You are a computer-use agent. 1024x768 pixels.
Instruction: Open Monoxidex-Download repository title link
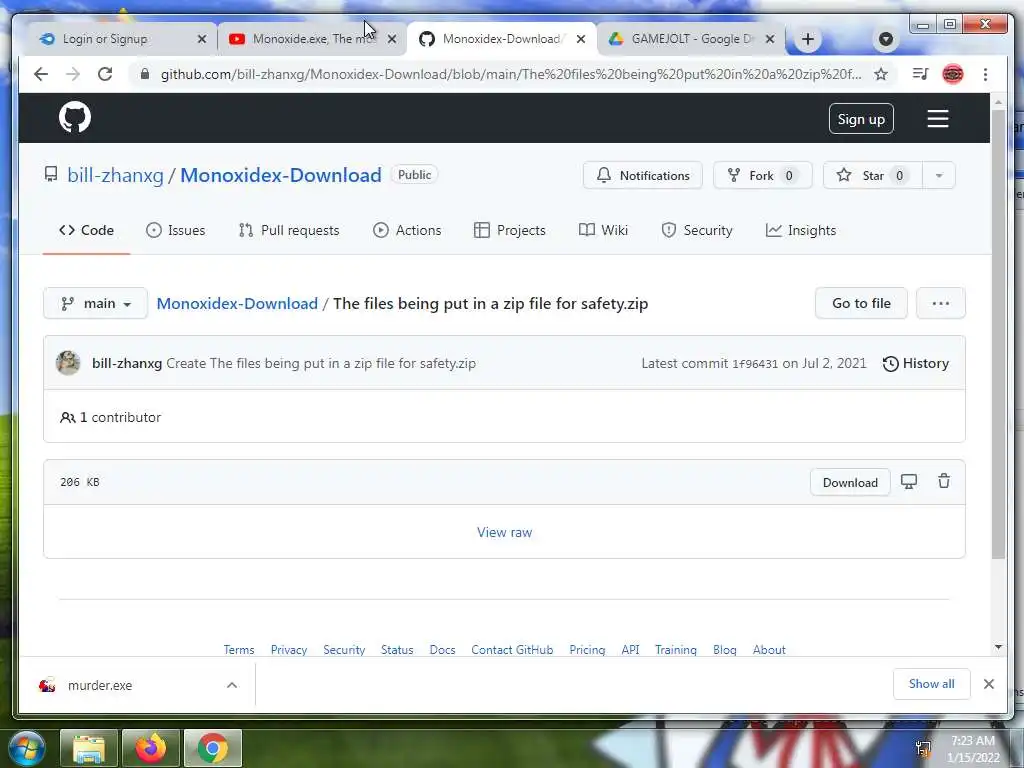(x=281, y=175)
